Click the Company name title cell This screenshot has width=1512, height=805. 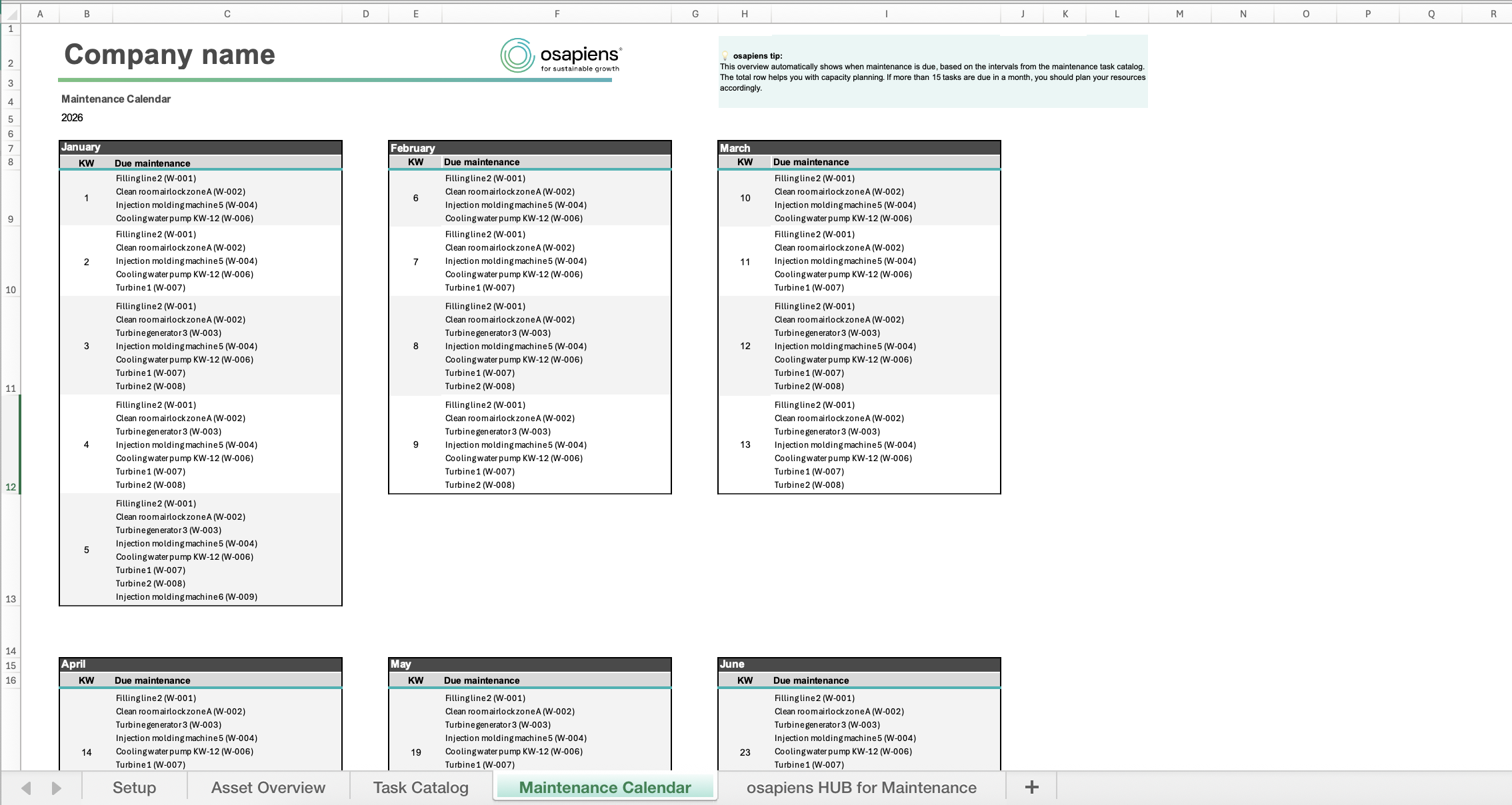[x=169, y=55]
